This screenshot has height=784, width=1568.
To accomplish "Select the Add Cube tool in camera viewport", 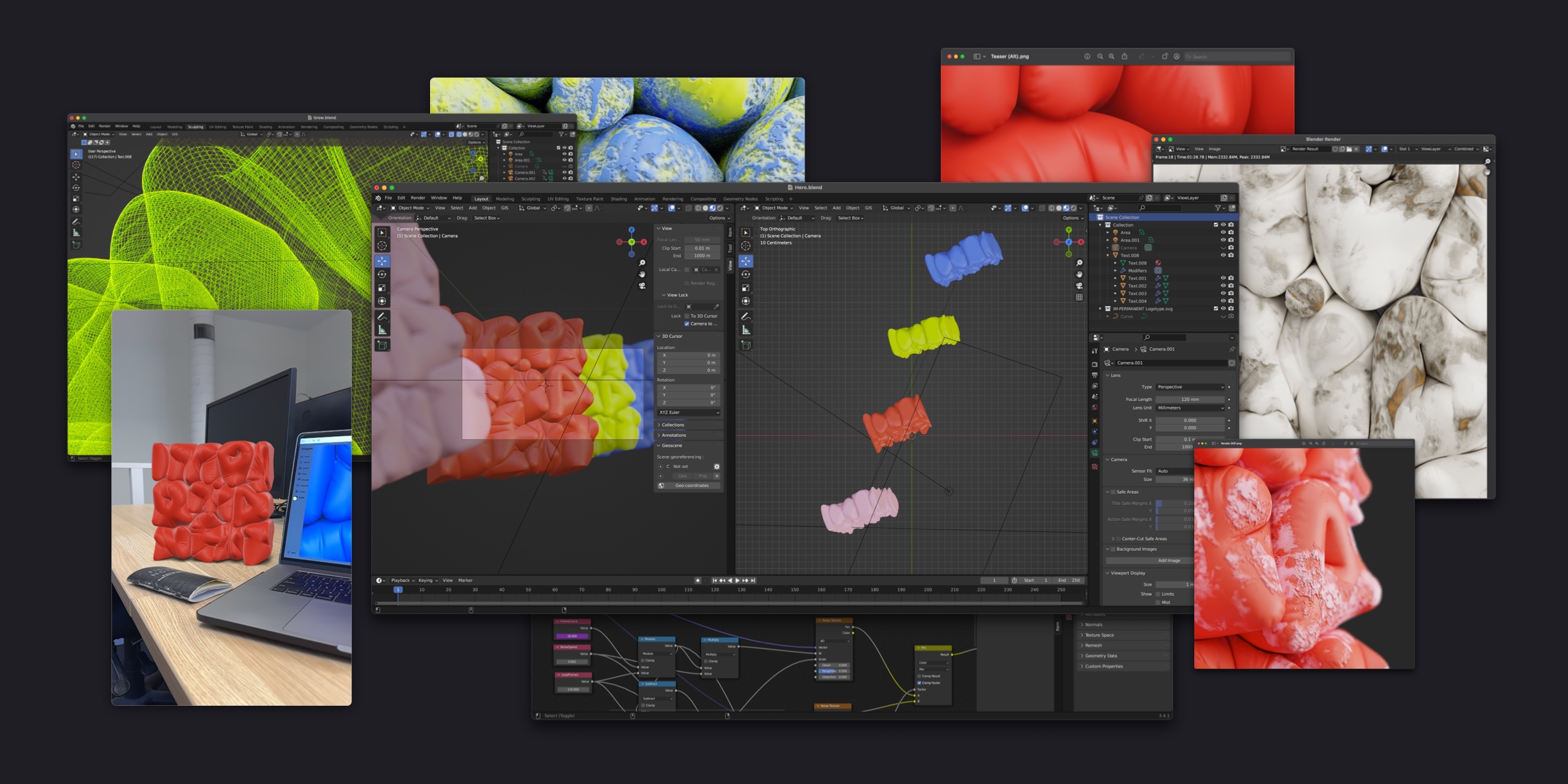I will pos(382,345).
